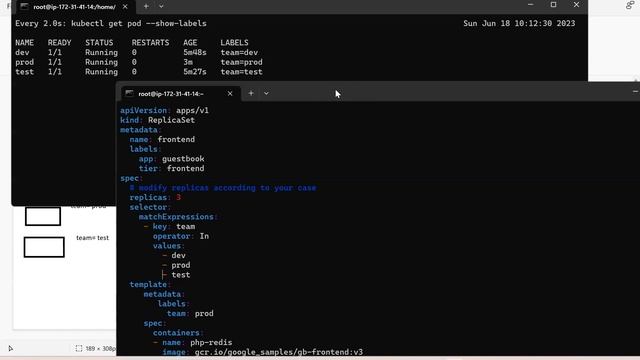Click the terminal icon on front terminal tab

point(129,93)
